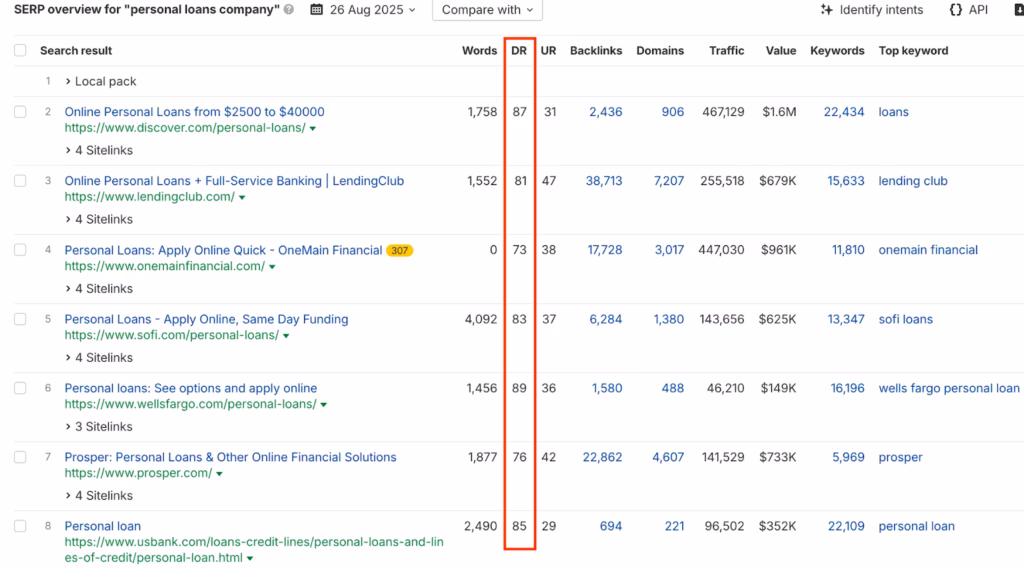The image size is (1024, 570).
Task: Click the lendingclub.com URL caret icon
Action: click(242, 198)
